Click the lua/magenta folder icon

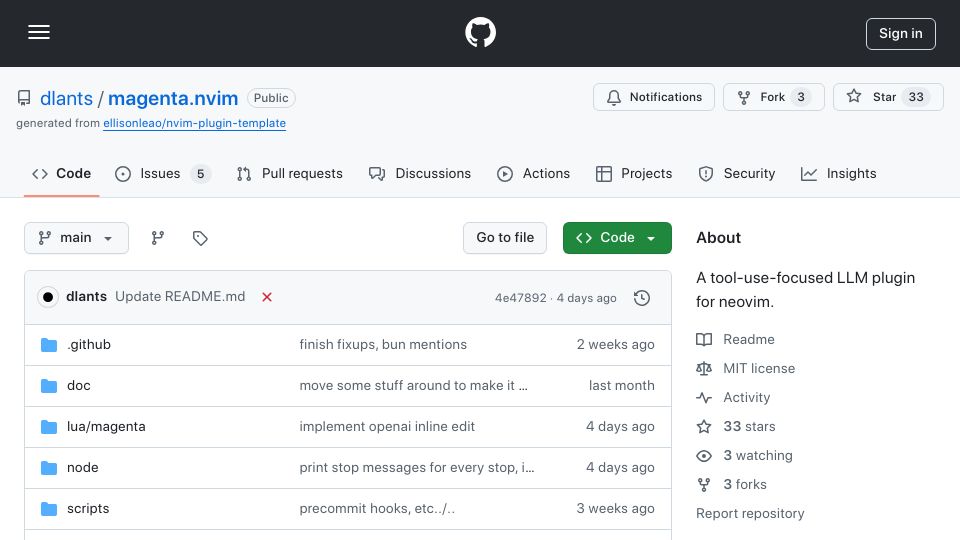click(49, 427)
